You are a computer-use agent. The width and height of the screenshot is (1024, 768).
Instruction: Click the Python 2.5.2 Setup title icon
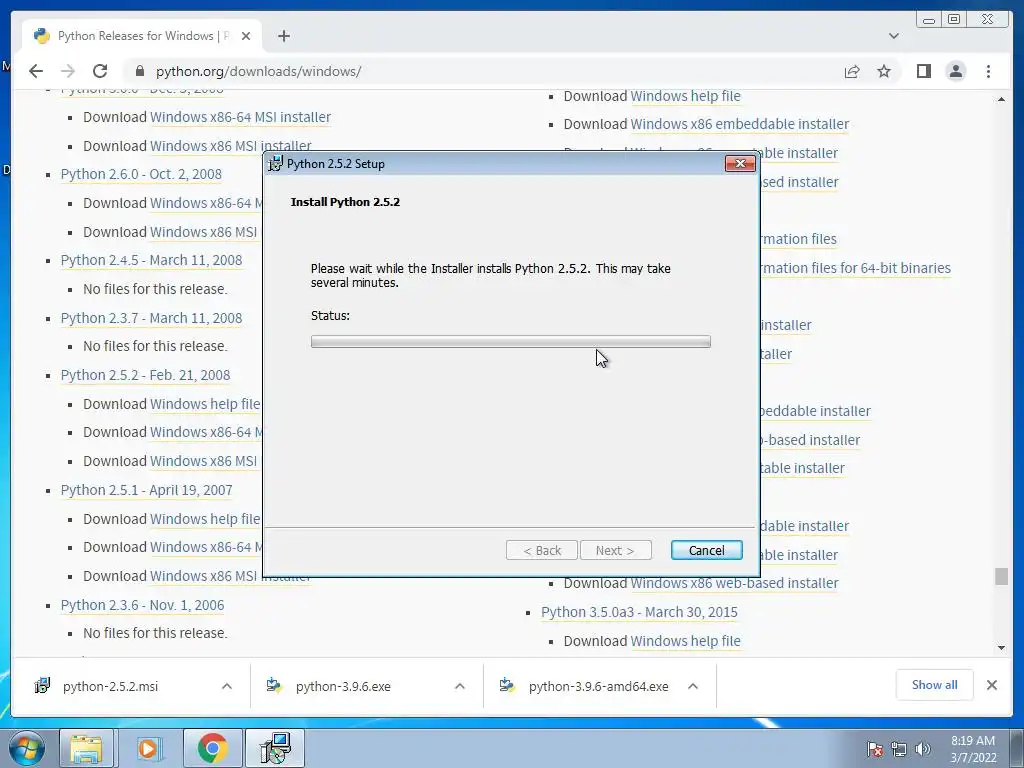(276, 163)
